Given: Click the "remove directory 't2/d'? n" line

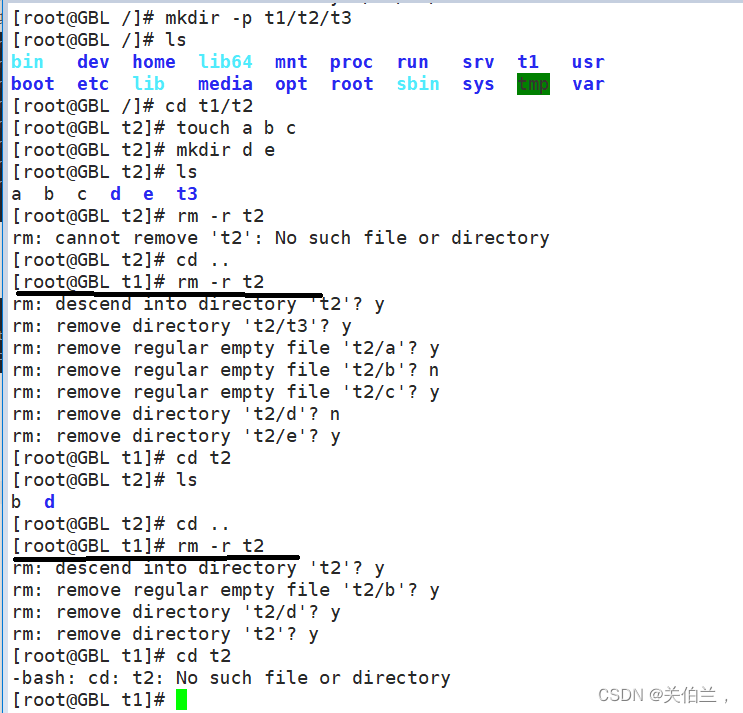Looking at the screenshot, I should click(176, 415).
